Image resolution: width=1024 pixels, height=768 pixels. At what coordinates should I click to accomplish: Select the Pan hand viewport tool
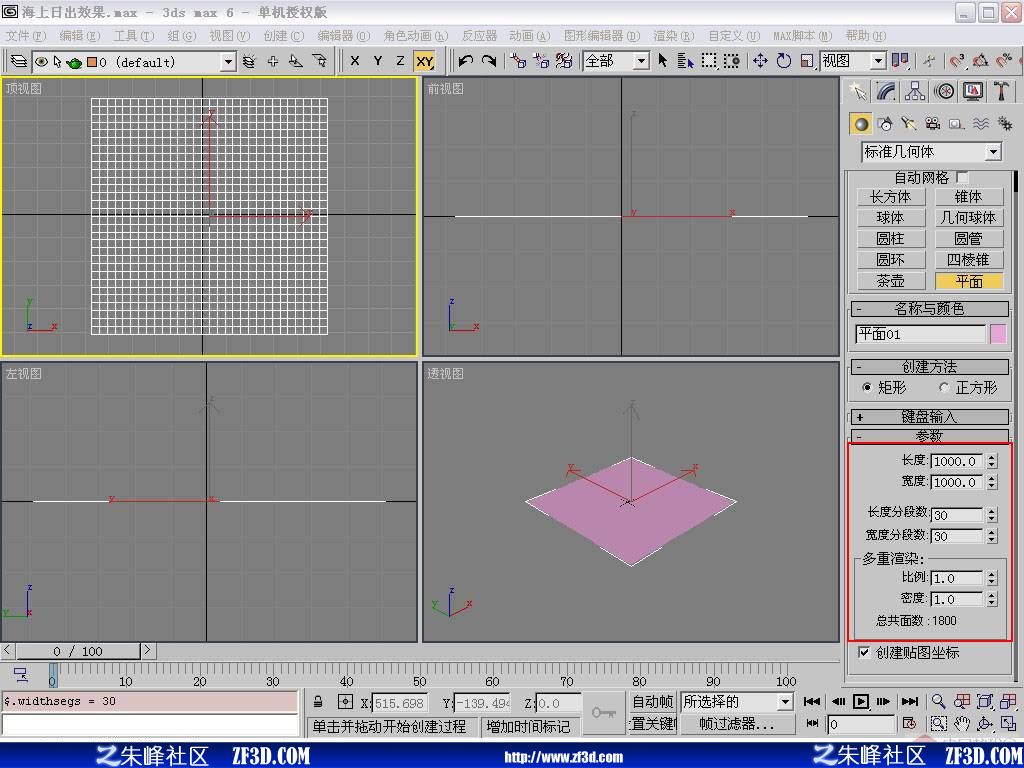(x=961, y=724)
